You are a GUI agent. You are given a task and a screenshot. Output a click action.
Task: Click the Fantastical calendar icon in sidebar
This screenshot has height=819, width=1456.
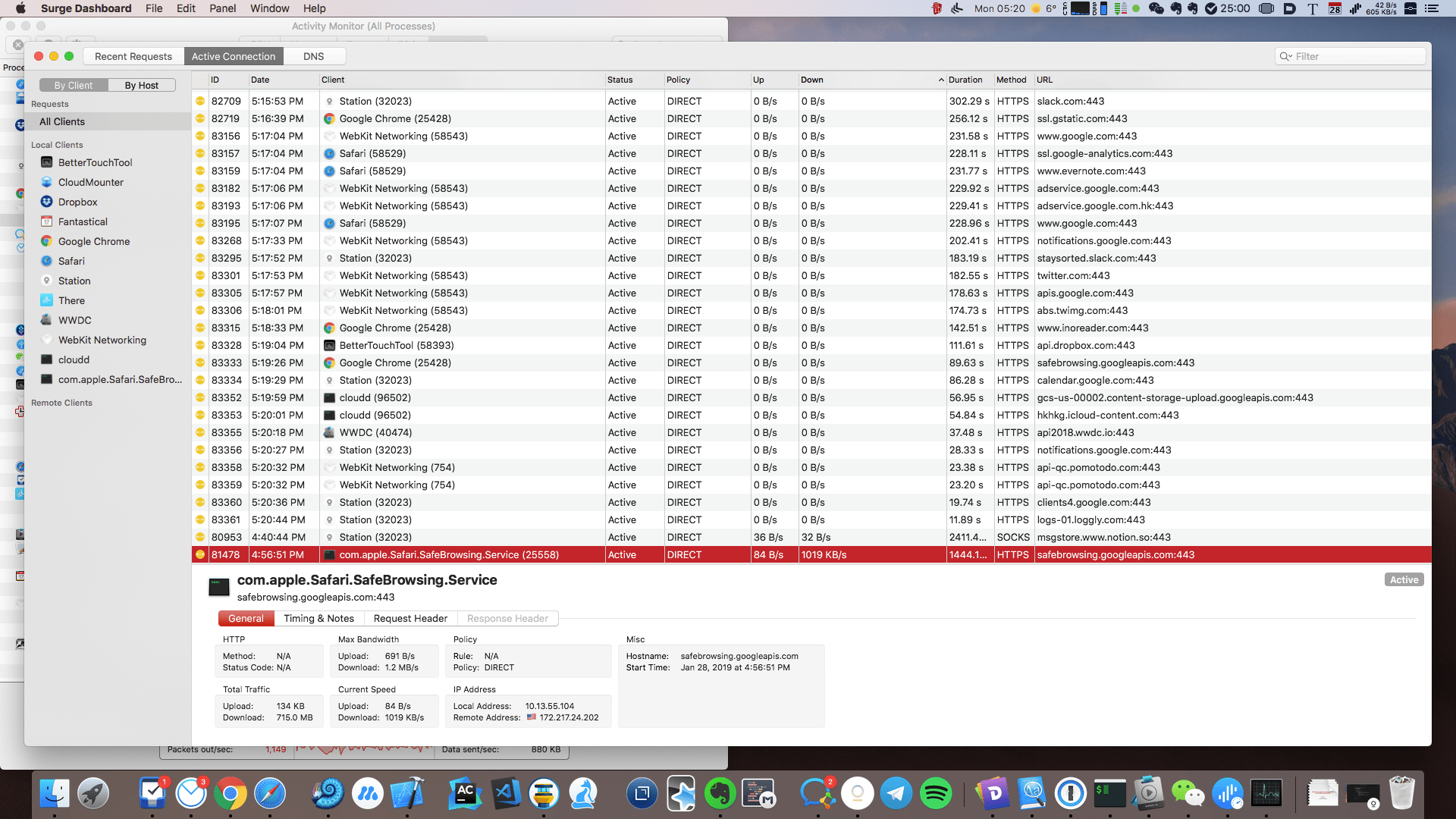46,221
